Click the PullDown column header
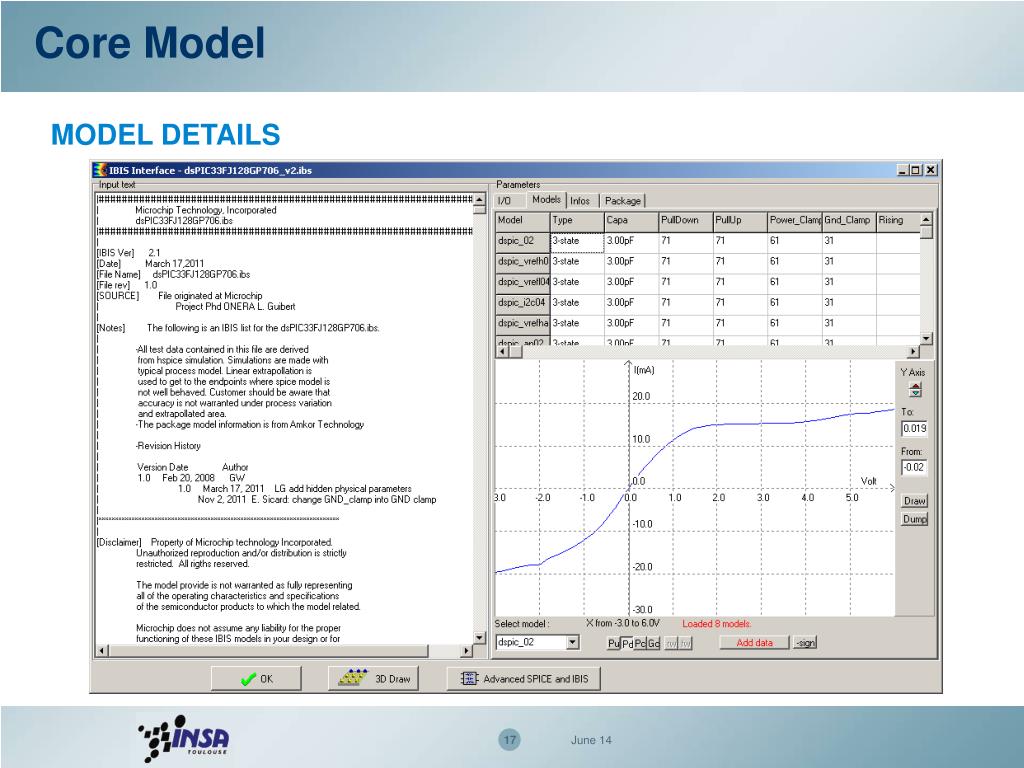1024x768 pixels. tap(686, 221)
